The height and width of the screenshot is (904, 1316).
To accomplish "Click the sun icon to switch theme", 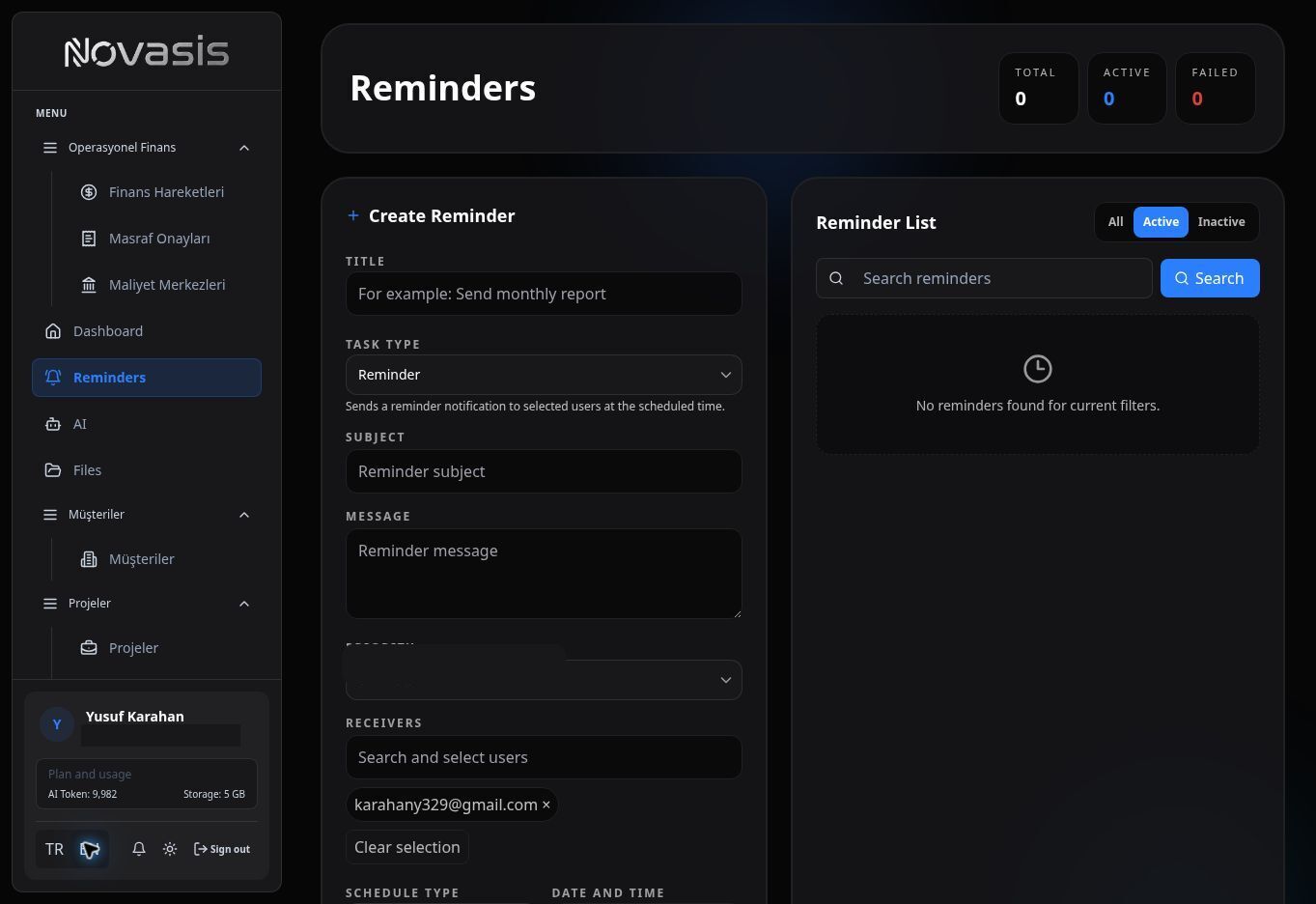I will click(170, 849).
